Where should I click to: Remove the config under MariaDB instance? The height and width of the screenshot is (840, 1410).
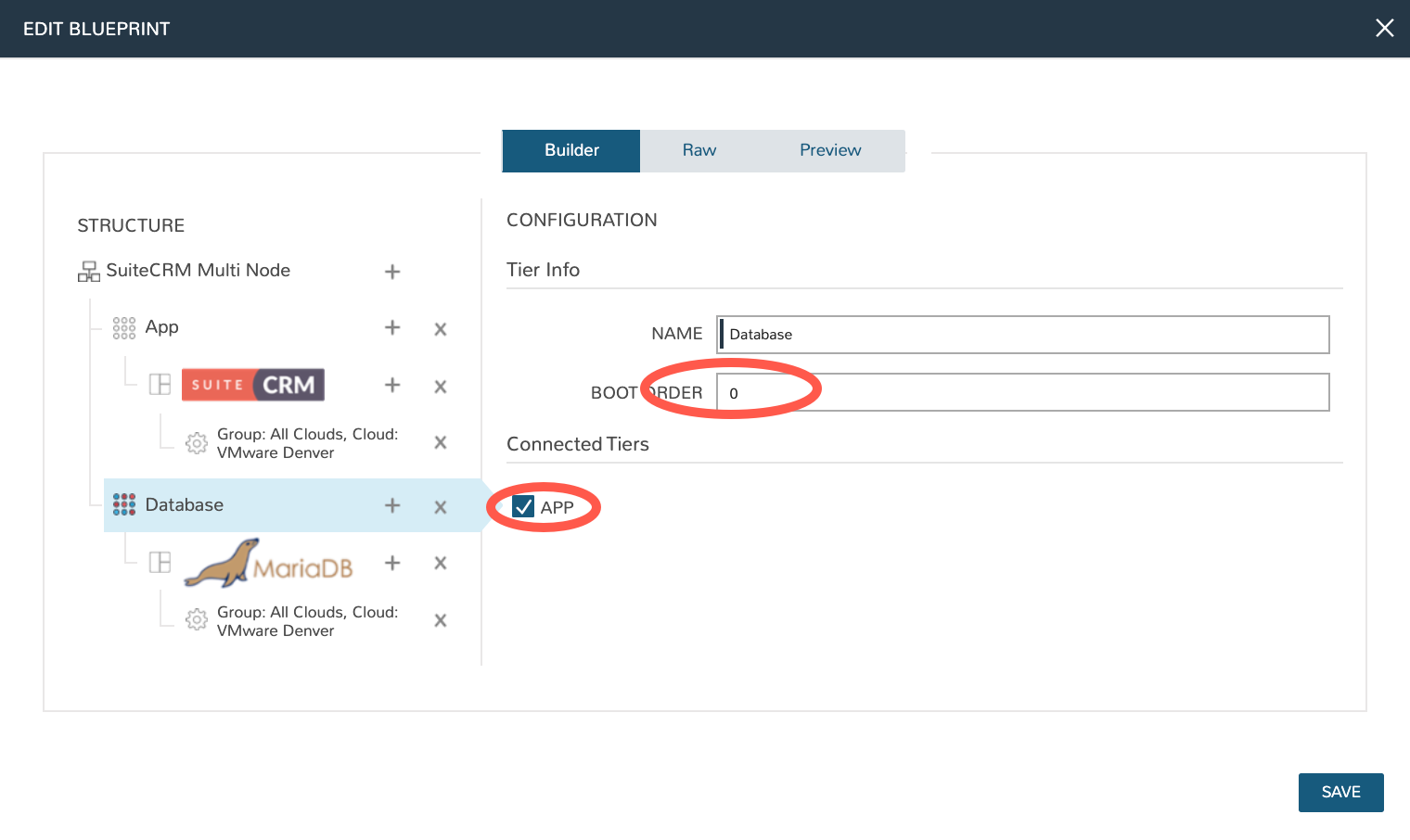[441, 621]
